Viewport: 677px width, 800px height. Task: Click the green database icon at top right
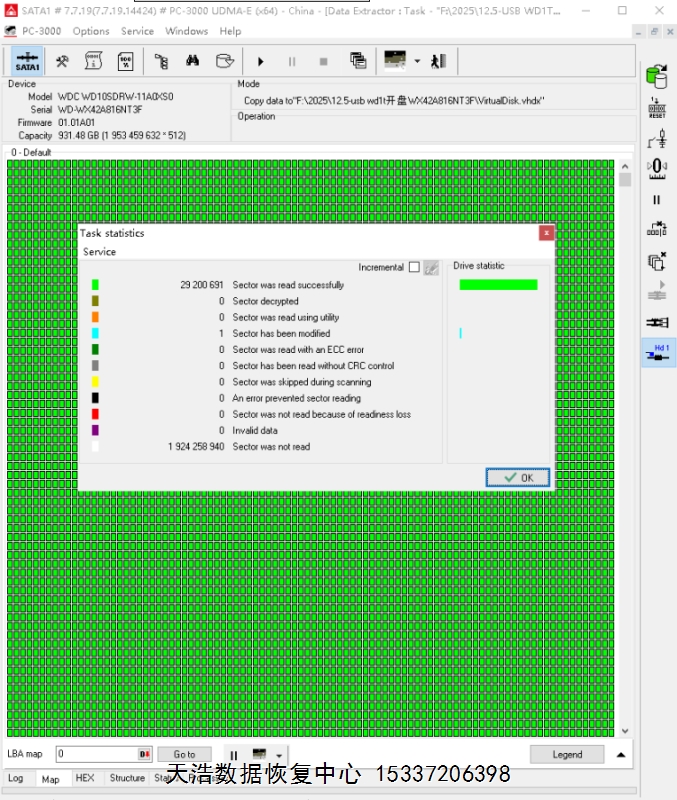click(657, 76)
